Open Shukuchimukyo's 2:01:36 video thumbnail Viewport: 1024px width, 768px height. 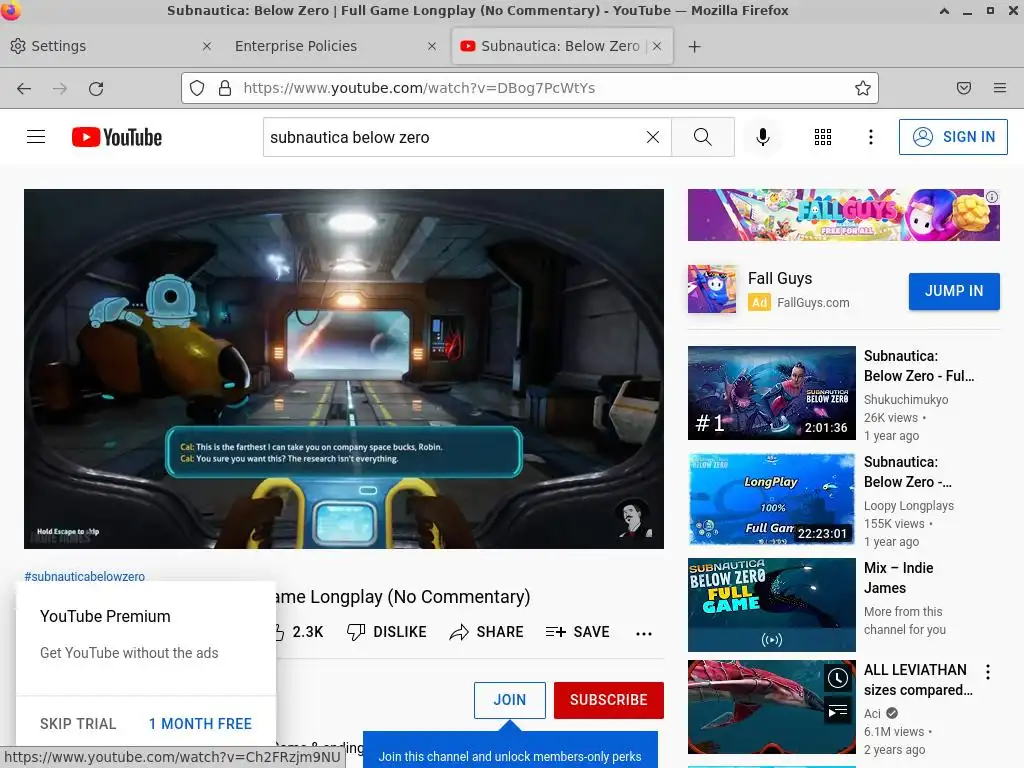pyautogui.click(x=771, y=392)
